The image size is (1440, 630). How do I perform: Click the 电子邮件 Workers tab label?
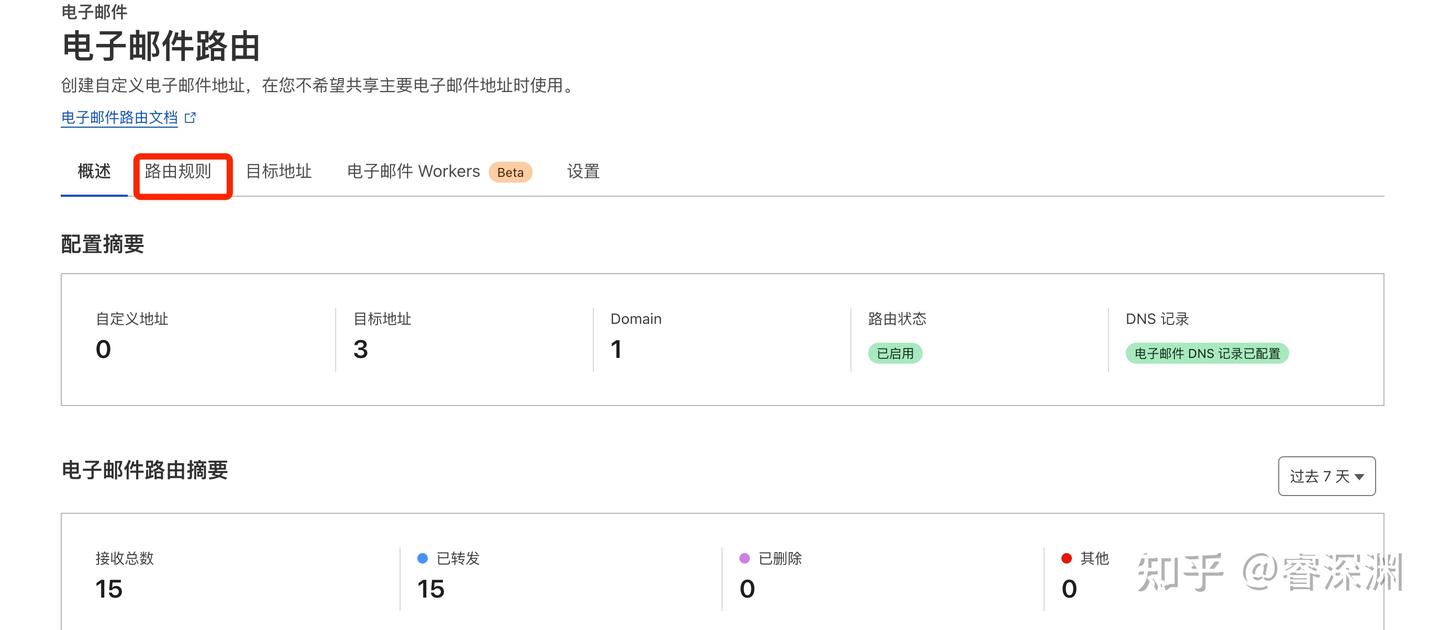pyautogui.click(x=412, y=171)
